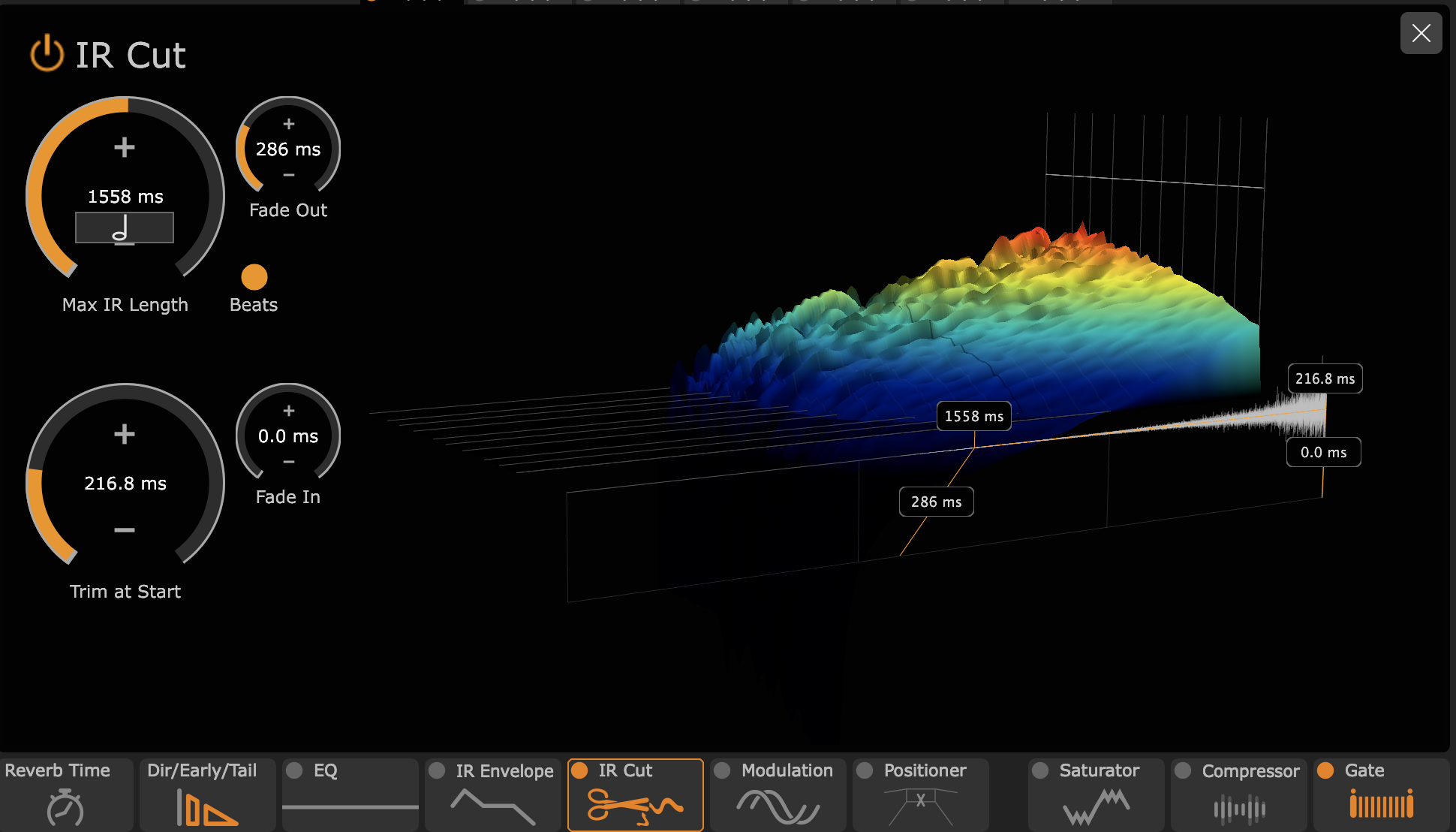Decrease Trim at Start with minus
Image resolution: width=1456 pixels, height=832 pixels.
125,530
